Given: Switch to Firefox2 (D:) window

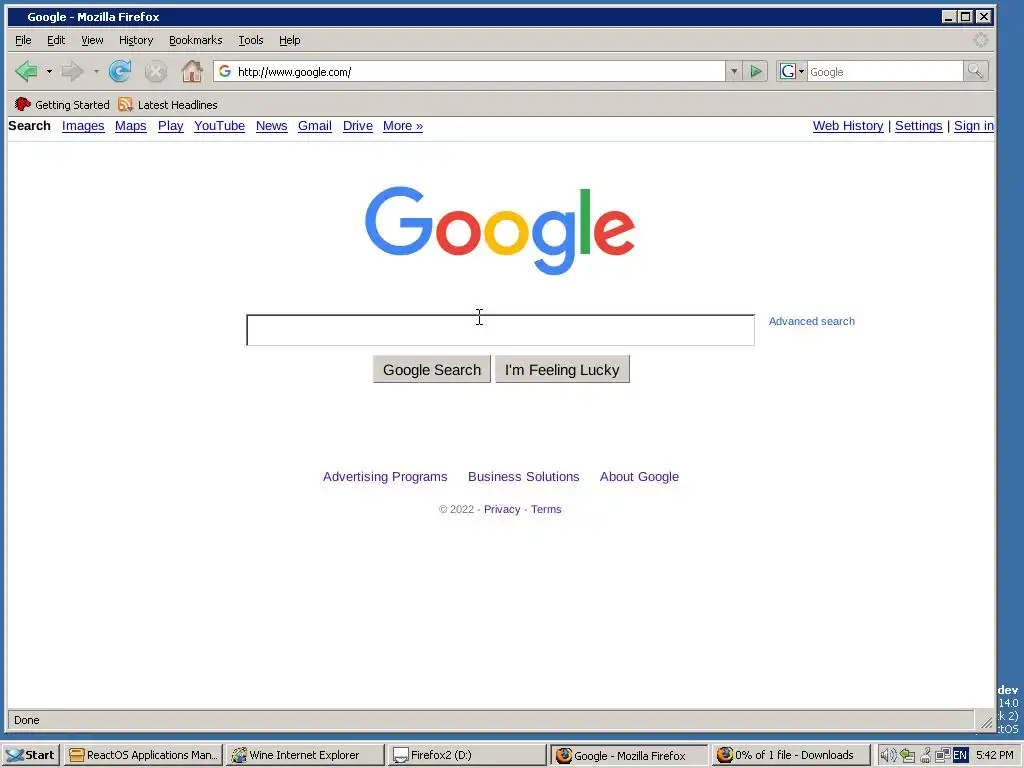Looking at the screenshot, I should [467, 755].
